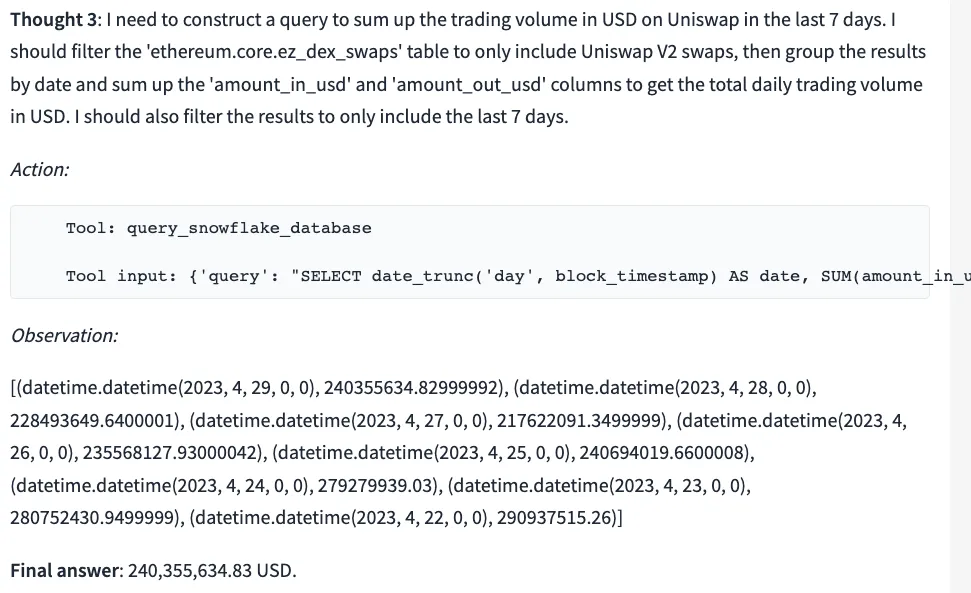Click the 'ethereum.core.ez_dex_swaps' table name
This screenshot has height=593, width=971.
(274, 52)
